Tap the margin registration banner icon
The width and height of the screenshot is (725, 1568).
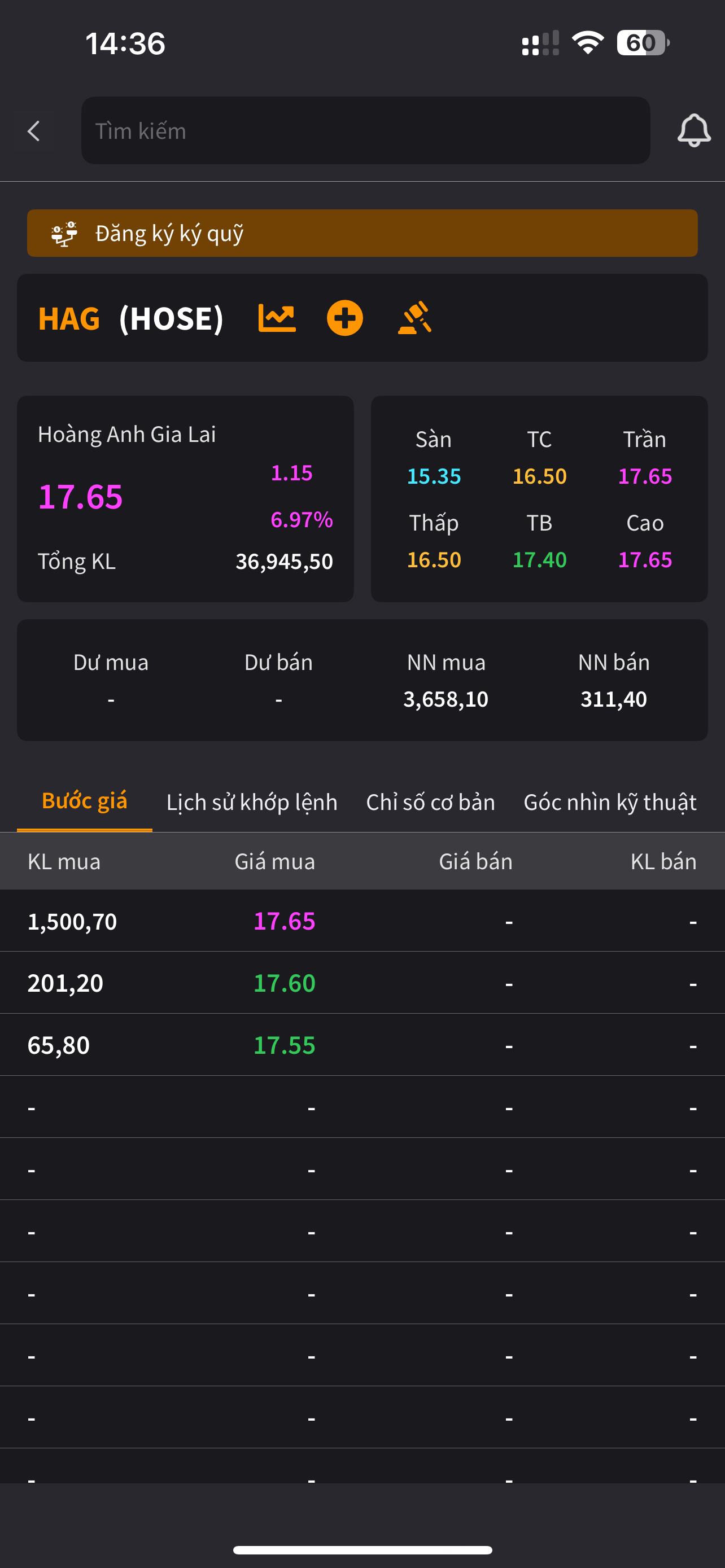(64, 234)
